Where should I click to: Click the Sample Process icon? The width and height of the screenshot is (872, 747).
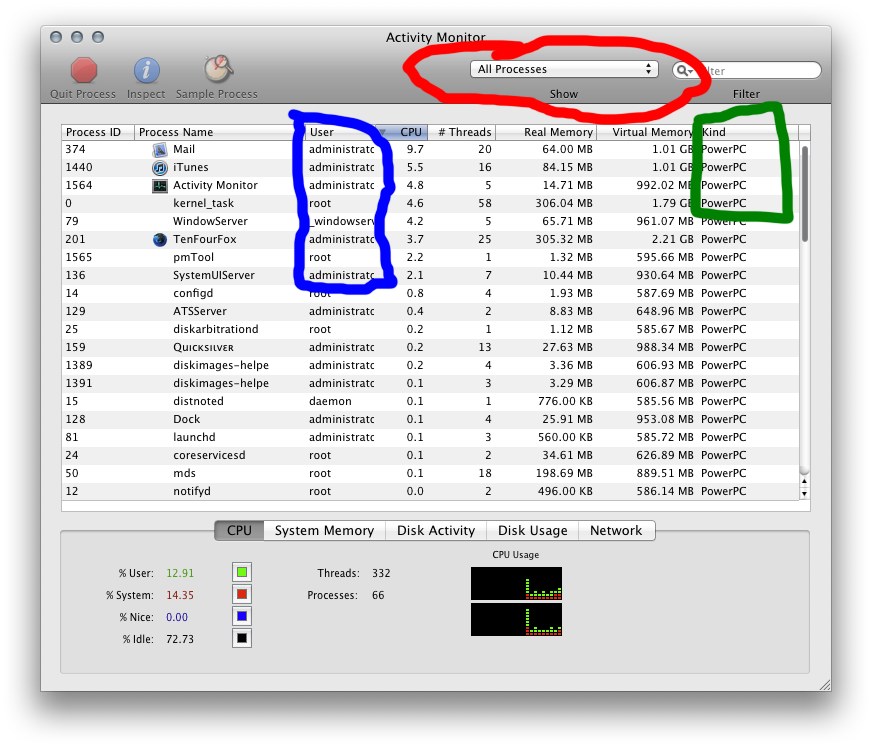(x=217, y=70)
